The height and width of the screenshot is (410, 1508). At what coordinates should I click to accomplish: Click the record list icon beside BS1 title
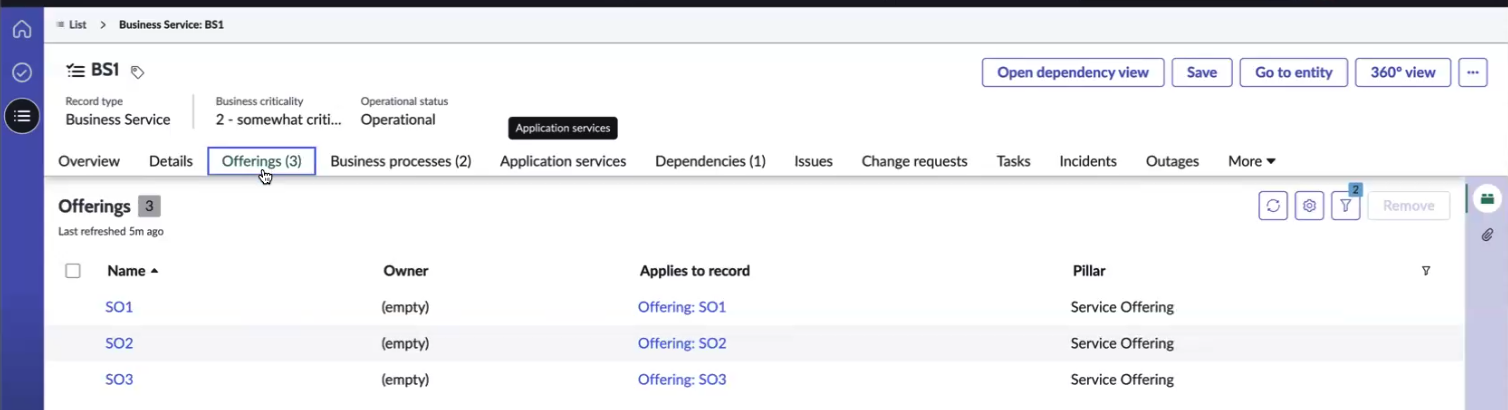tap(75, 70)
